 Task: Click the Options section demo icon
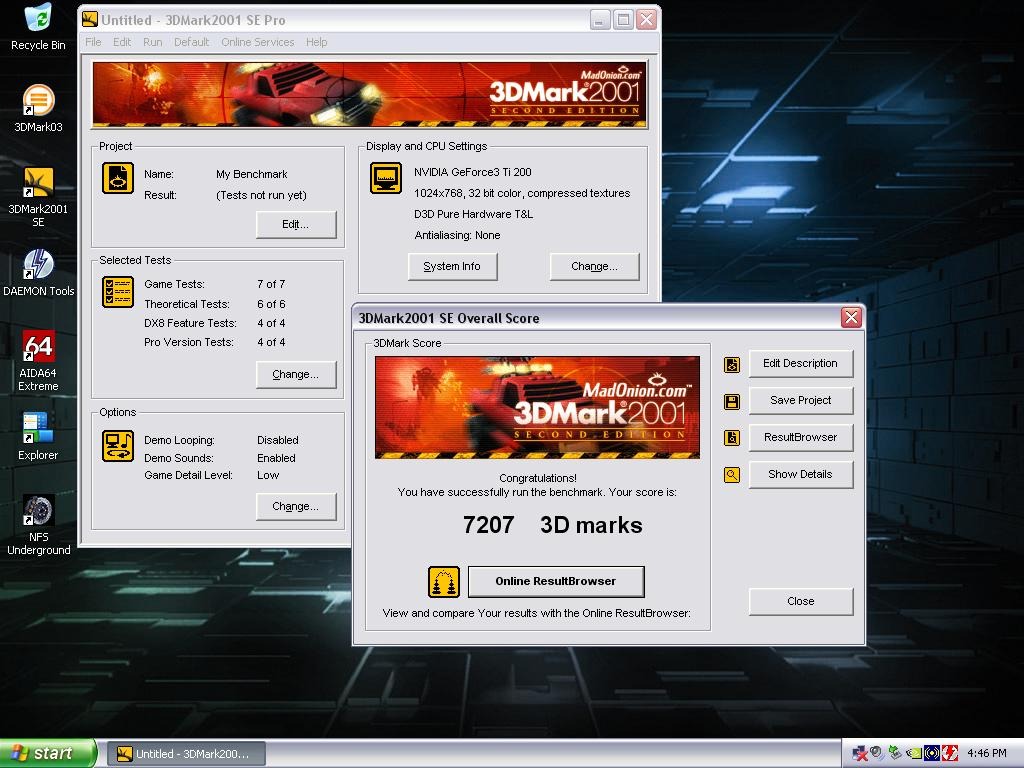click(x=118, y=445)
